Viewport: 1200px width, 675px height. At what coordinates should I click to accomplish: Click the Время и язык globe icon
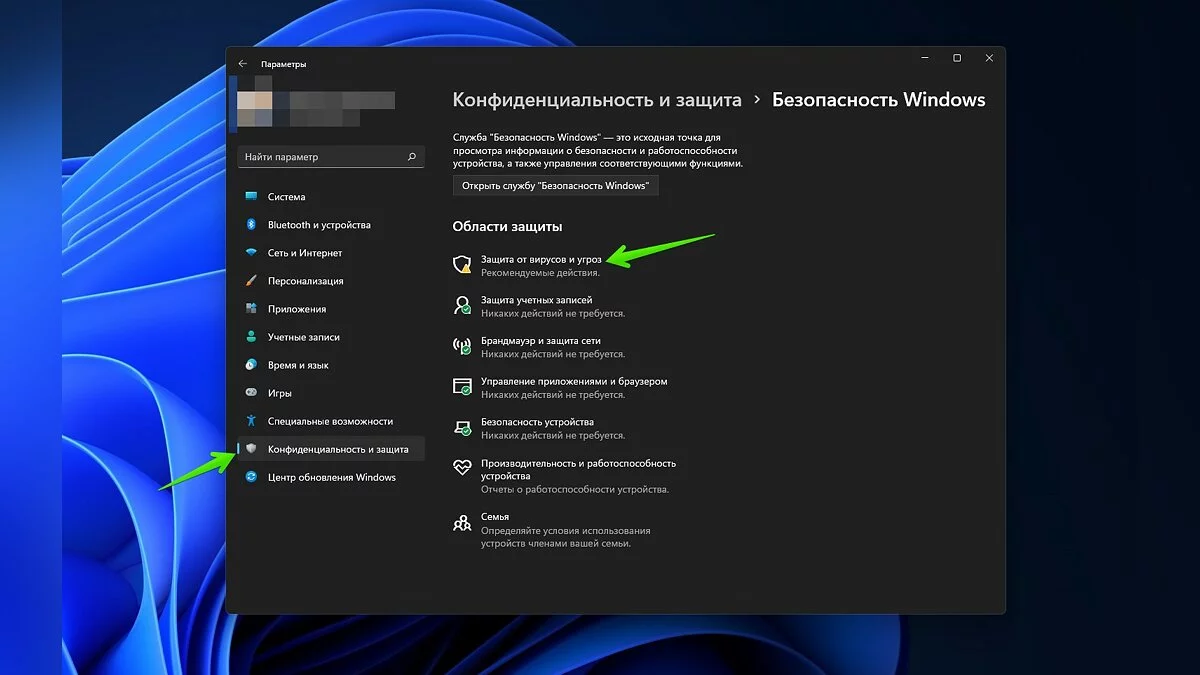tap(251, 365)
